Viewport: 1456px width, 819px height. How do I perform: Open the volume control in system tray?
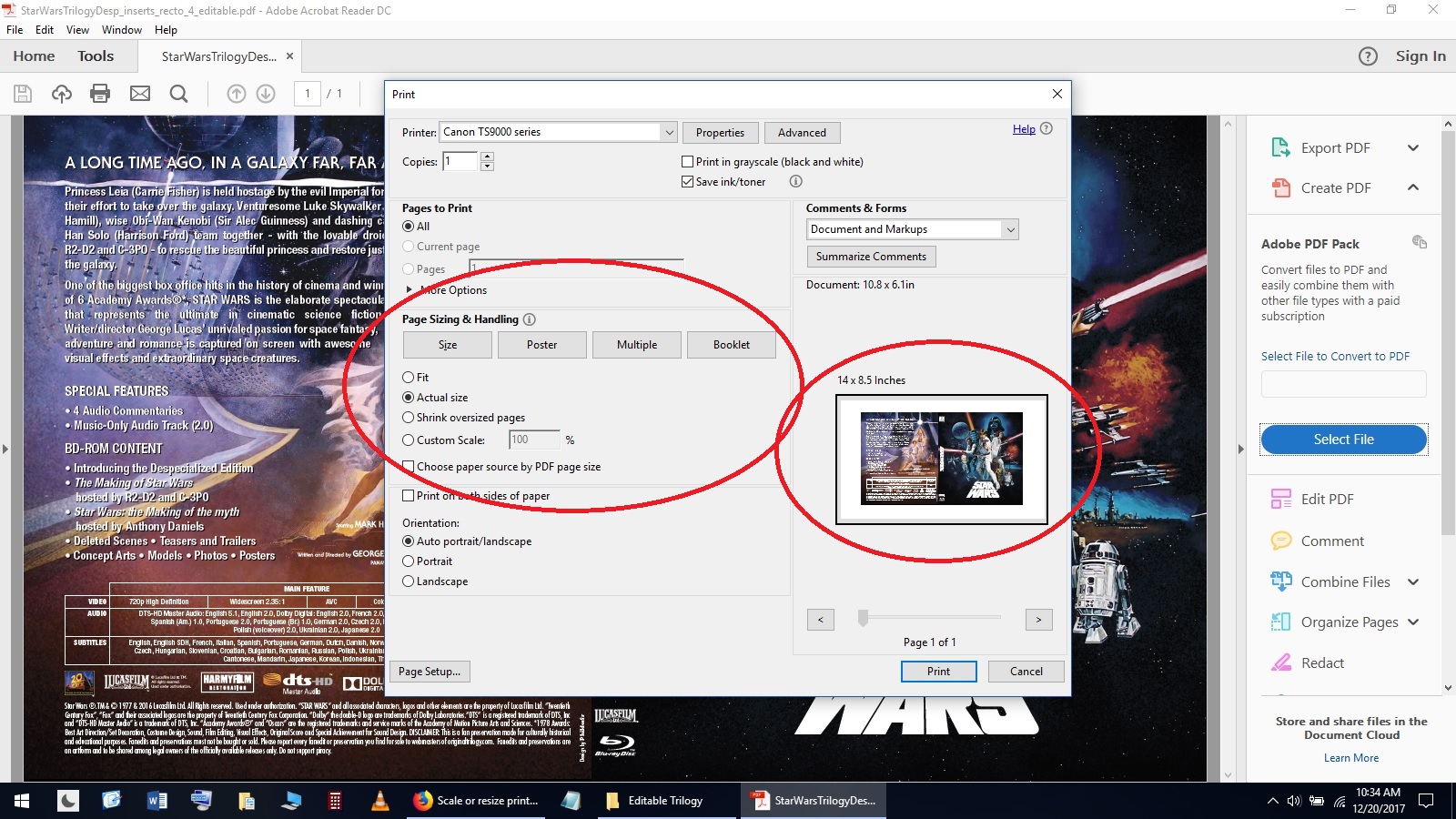click(1294, 801)
